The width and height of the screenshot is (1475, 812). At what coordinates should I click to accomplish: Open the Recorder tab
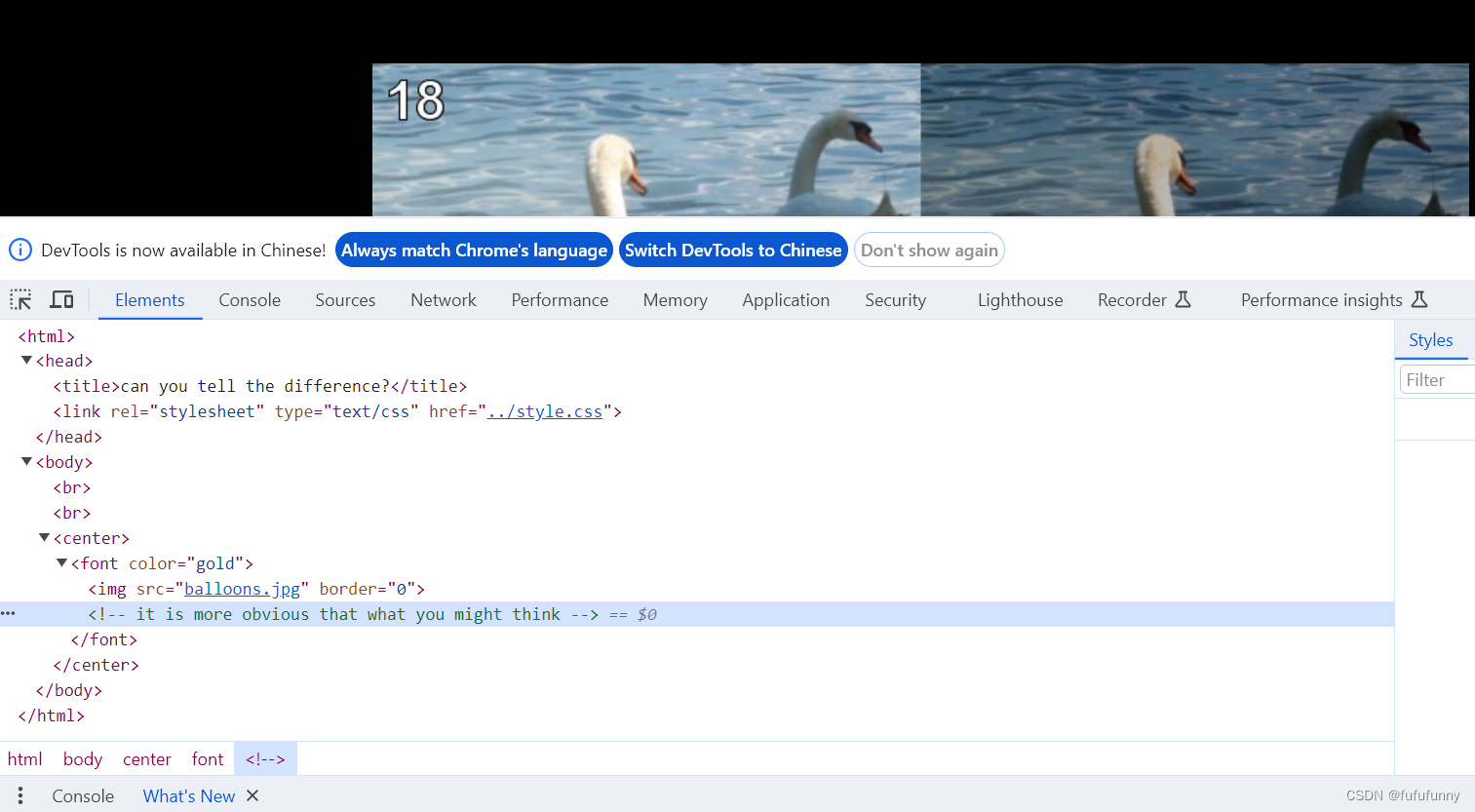point(1144,300)
